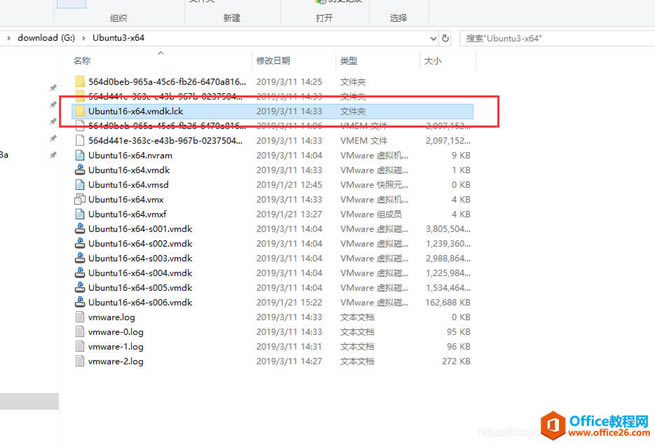Click the Ubuntu16-x64-s005.vmdk disk icon
The height and width of the screenshot is (445, 655).
click(80, 287)
